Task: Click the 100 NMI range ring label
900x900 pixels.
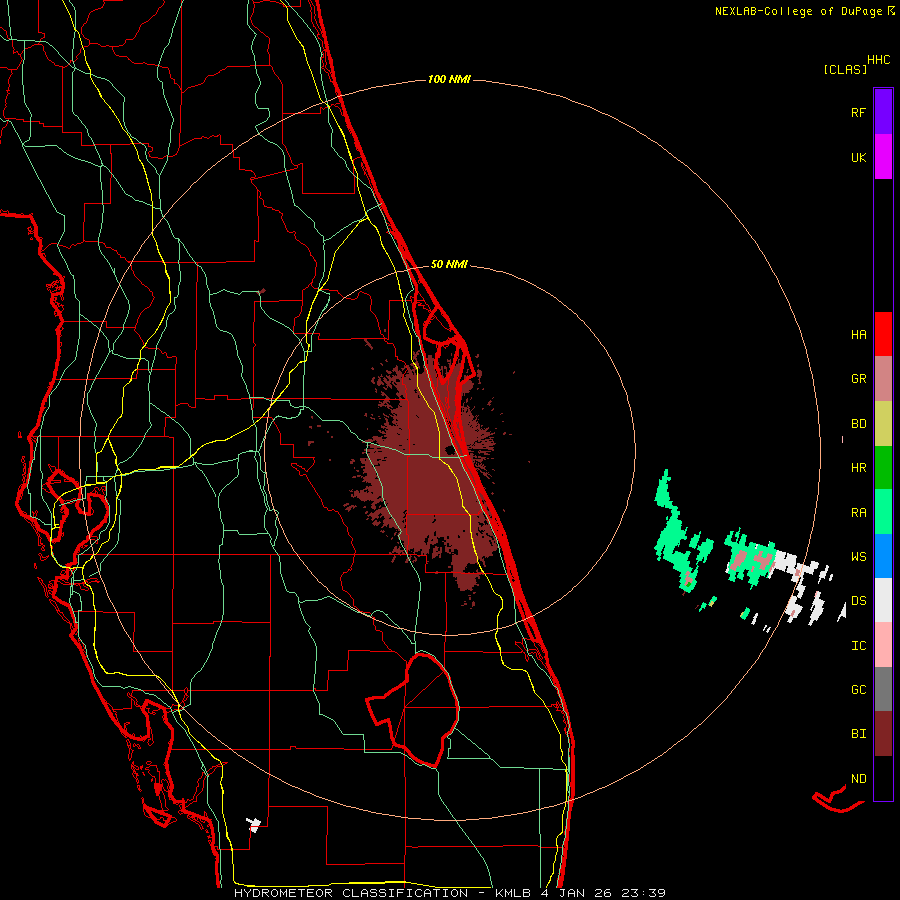Action: 449,79
